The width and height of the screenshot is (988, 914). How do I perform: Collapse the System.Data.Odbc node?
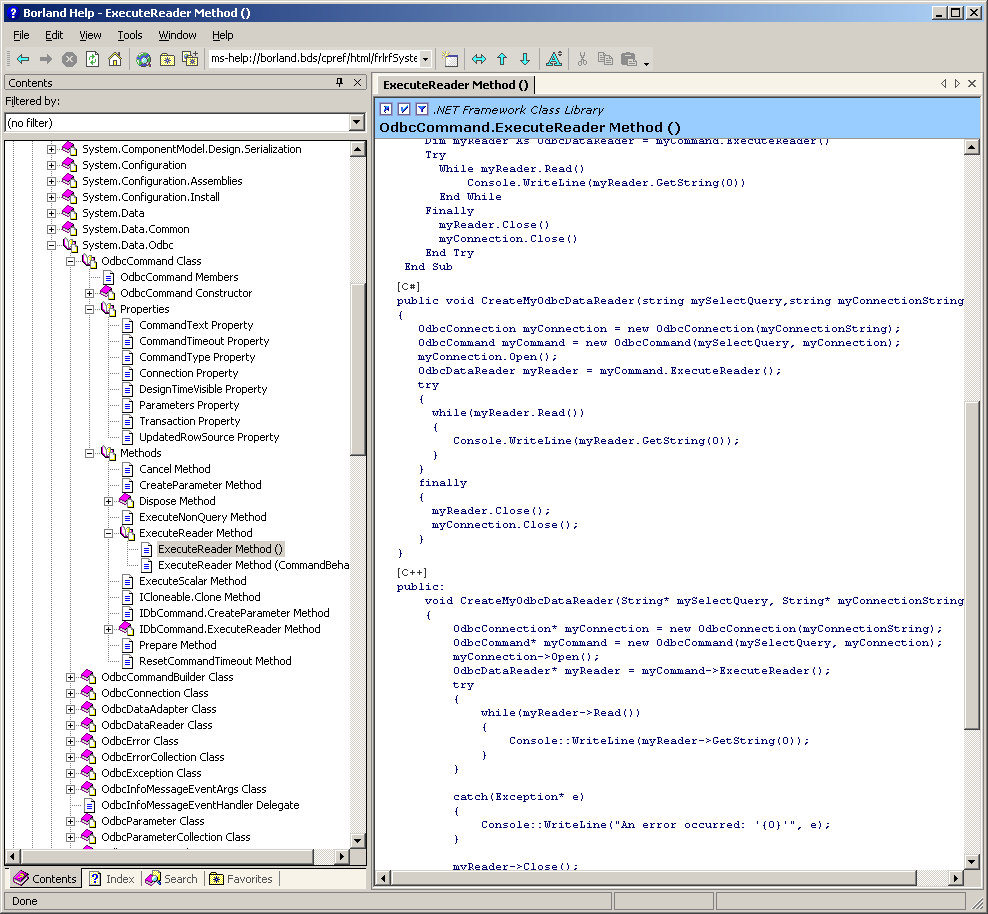coord(52,245)
